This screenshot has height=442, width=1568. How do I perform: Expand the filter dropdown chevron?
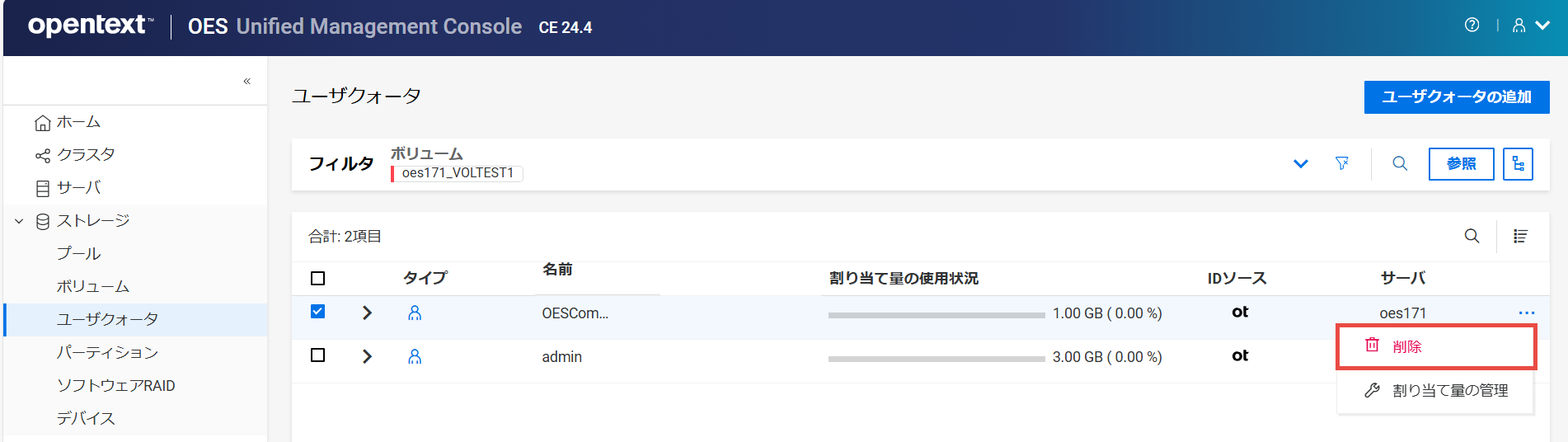tap(1301, 163)
